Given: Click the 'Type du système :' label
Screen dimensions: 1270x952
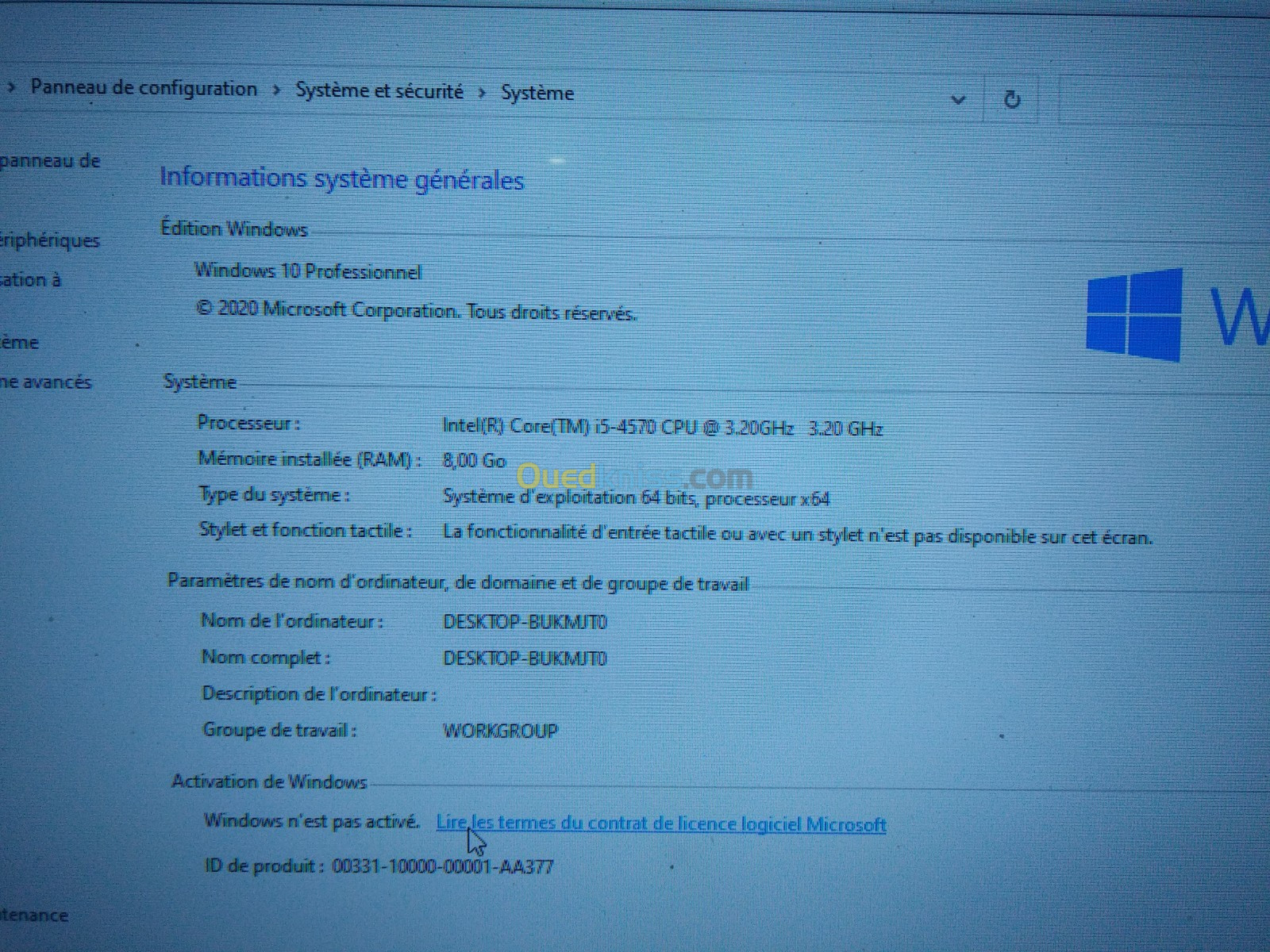Looking at the screenshot, I should coord(275,495).
